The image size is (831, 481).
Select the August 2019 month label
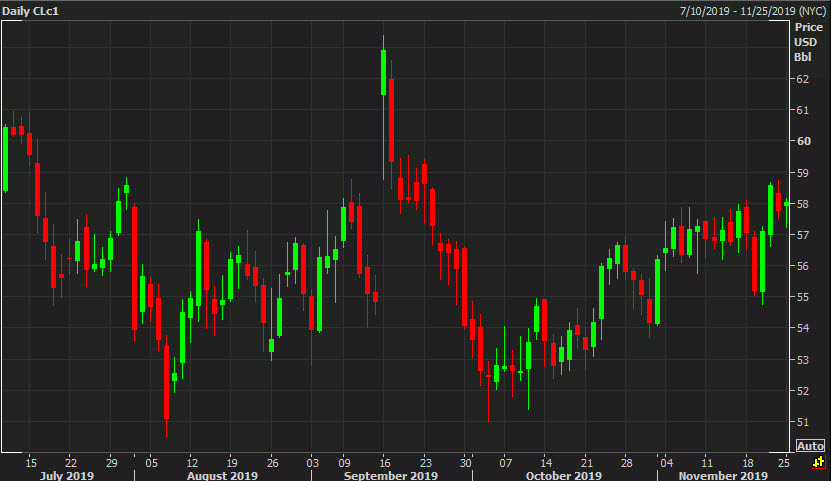click(x=222, y=475)
